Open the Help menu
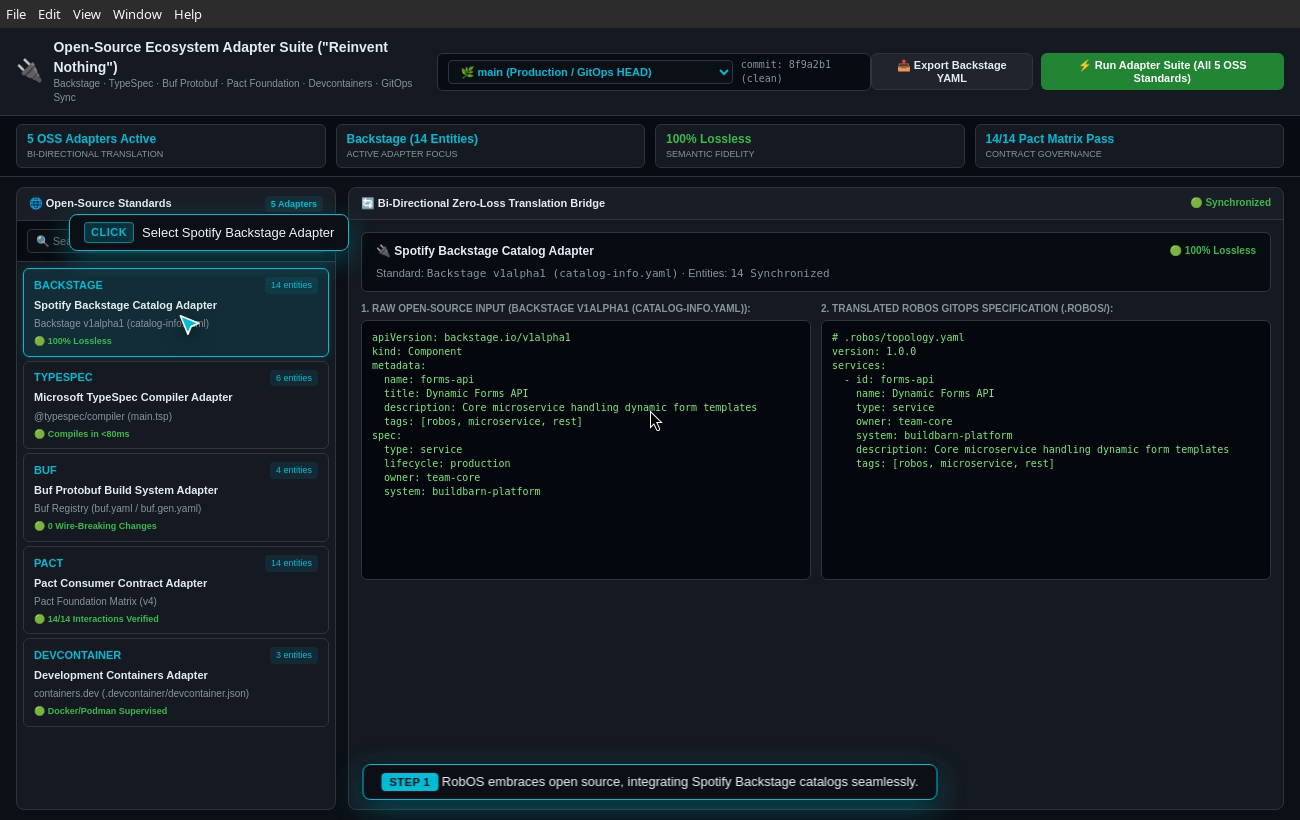 click(x=188, y=14)
